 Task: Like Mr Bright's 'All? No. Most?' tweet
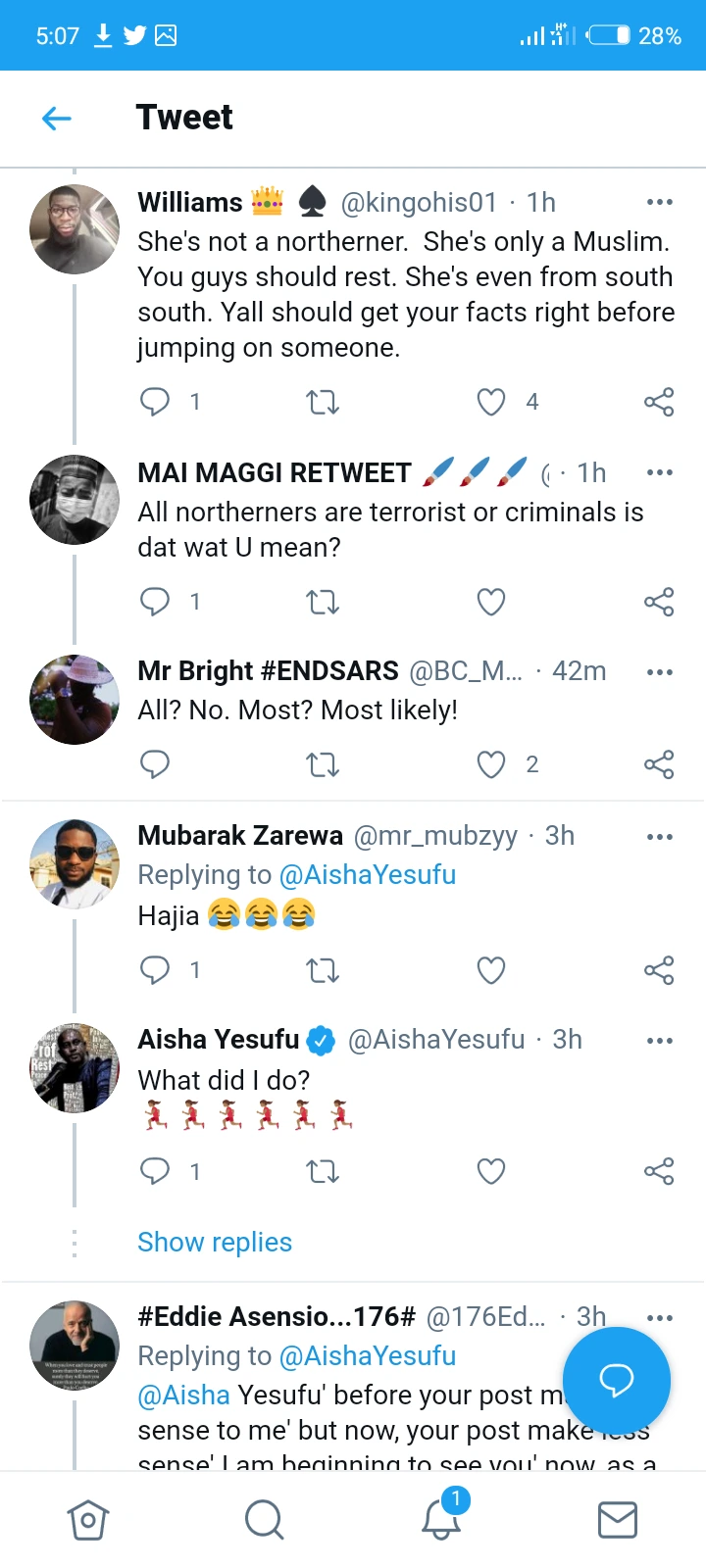(491, 764)
